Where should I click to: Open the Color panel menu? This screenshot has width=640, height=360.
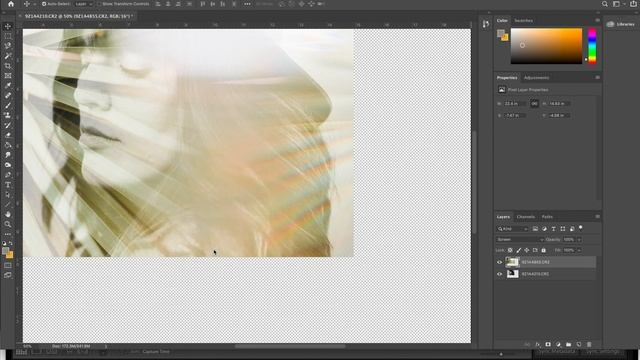(x=598, y=20)
